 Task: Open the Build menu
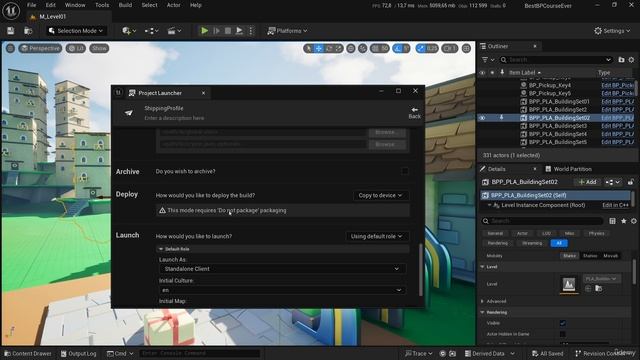click(x=125, y=5)
